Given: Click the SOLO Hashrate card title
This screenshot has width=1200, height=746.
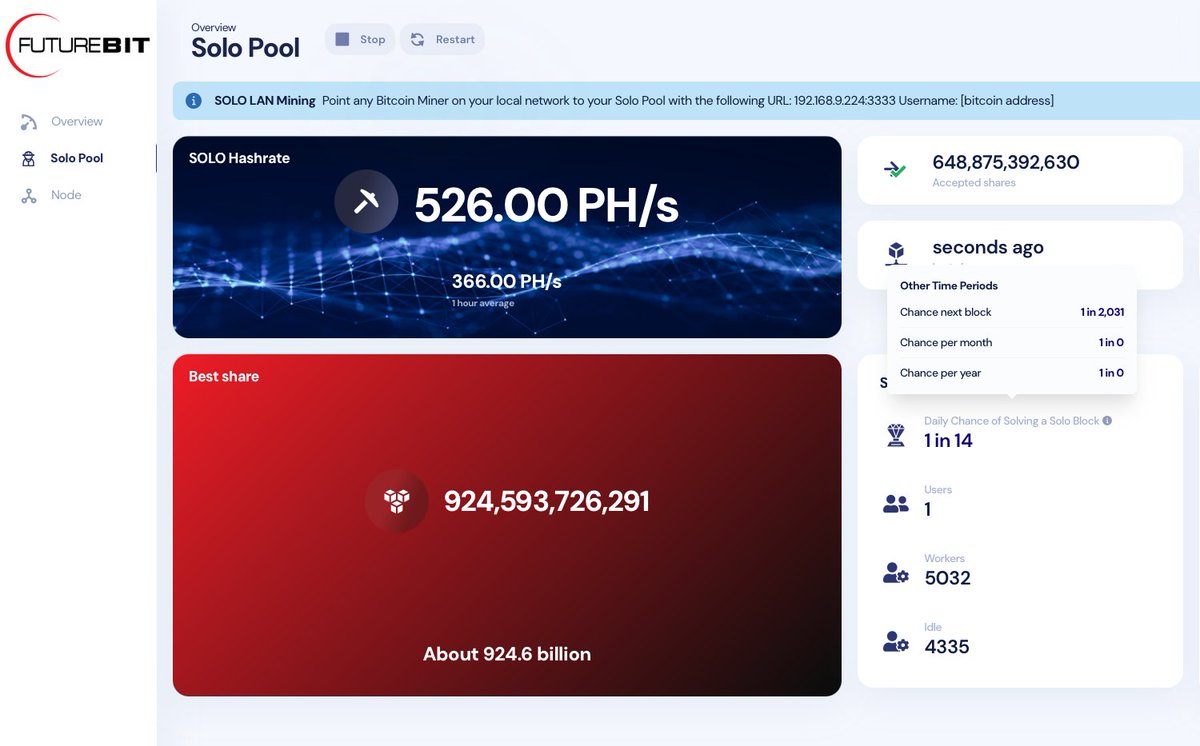Looking at the screenshot, I should pos(239,158).
